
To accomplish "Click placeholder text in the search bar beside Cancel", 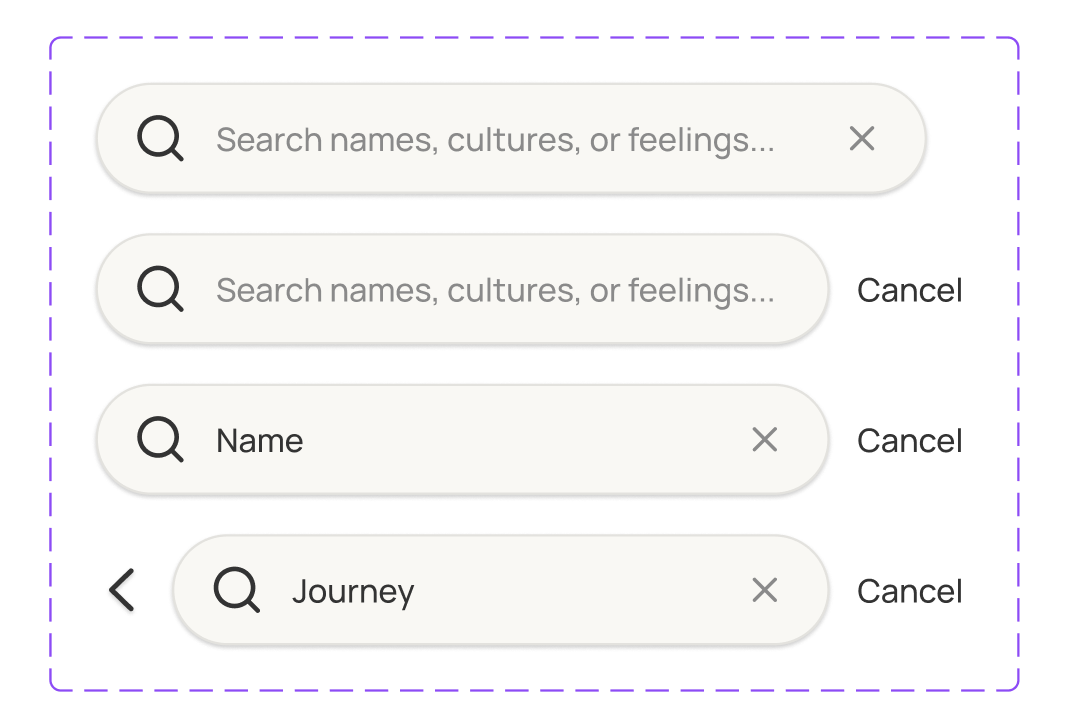I will [x=495, y=291].
